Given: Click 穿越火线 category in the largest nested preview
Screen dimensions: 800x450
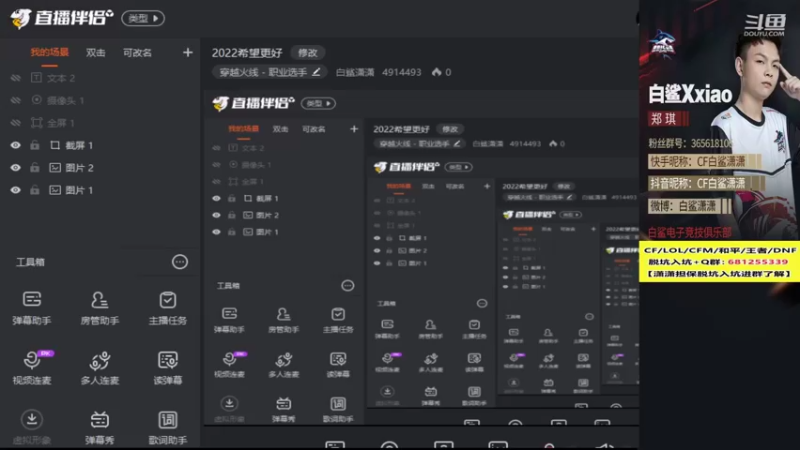Looking at the screenshot, I should point(419,144).
